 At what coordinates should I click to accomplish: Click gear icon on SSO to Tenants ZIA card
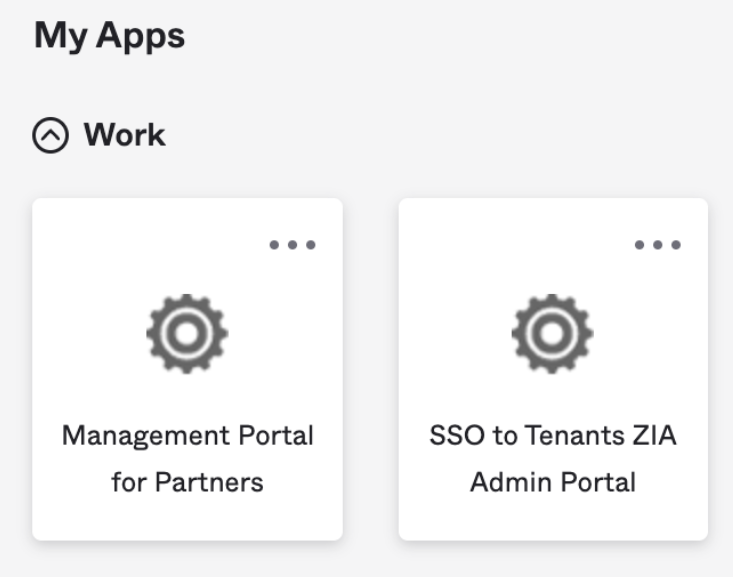point(553,334)
